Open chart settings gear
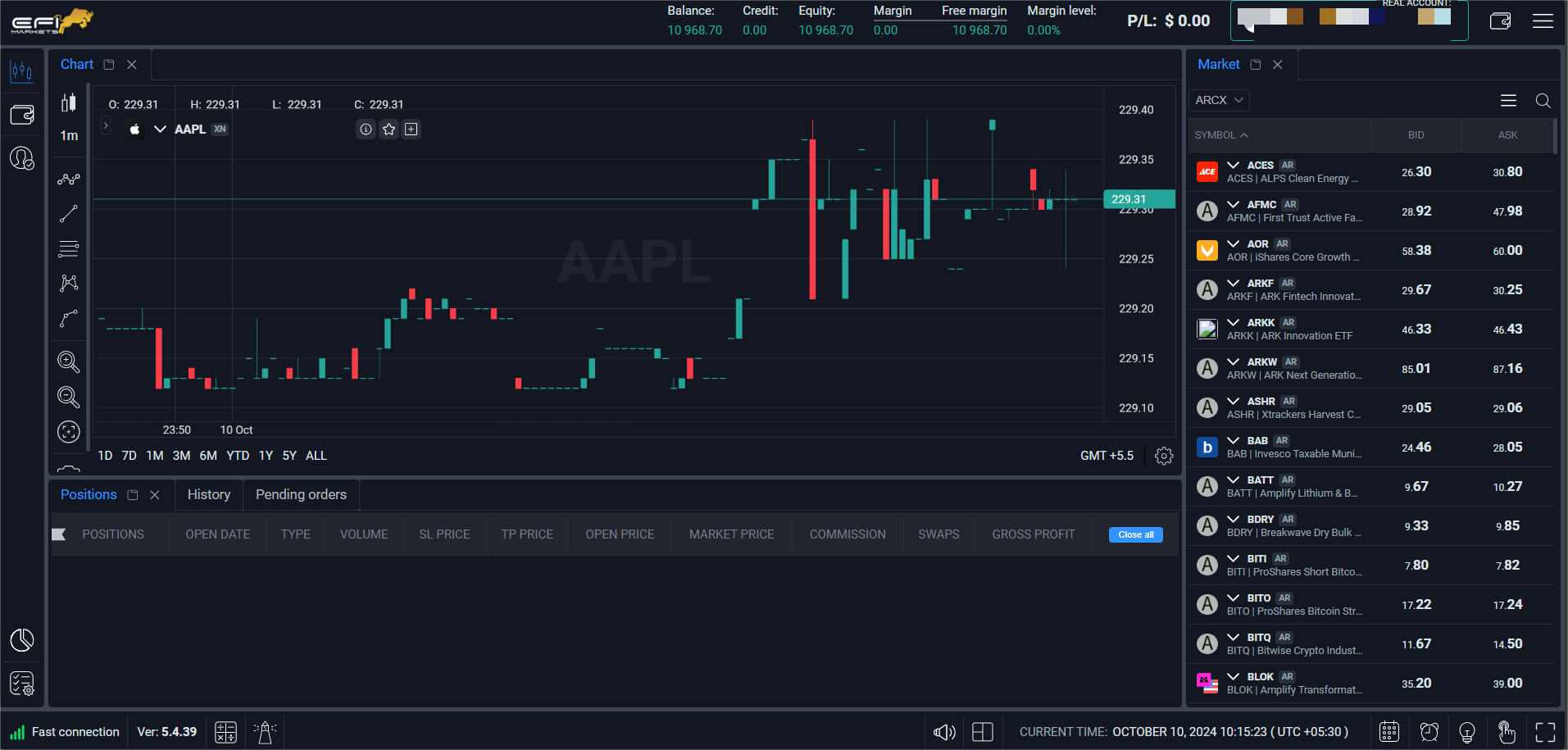This screenshot has height=750, width=1568. 1164,456
